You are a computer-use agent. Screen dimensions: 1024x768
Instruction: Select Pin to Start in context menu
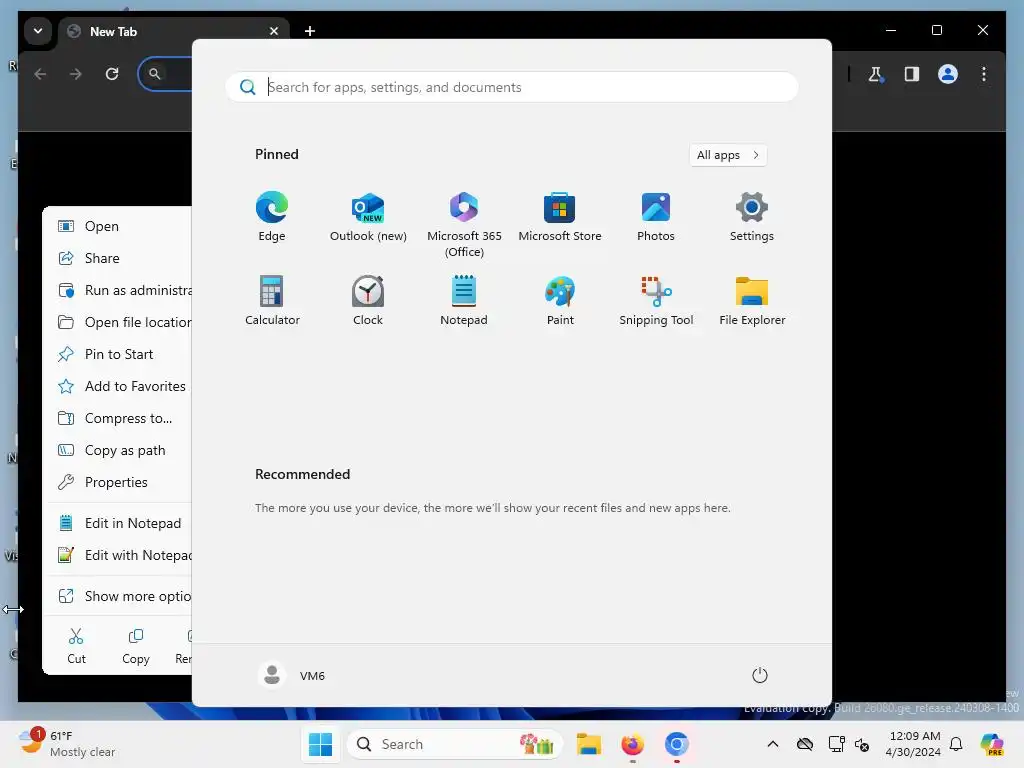coord(118,354)
